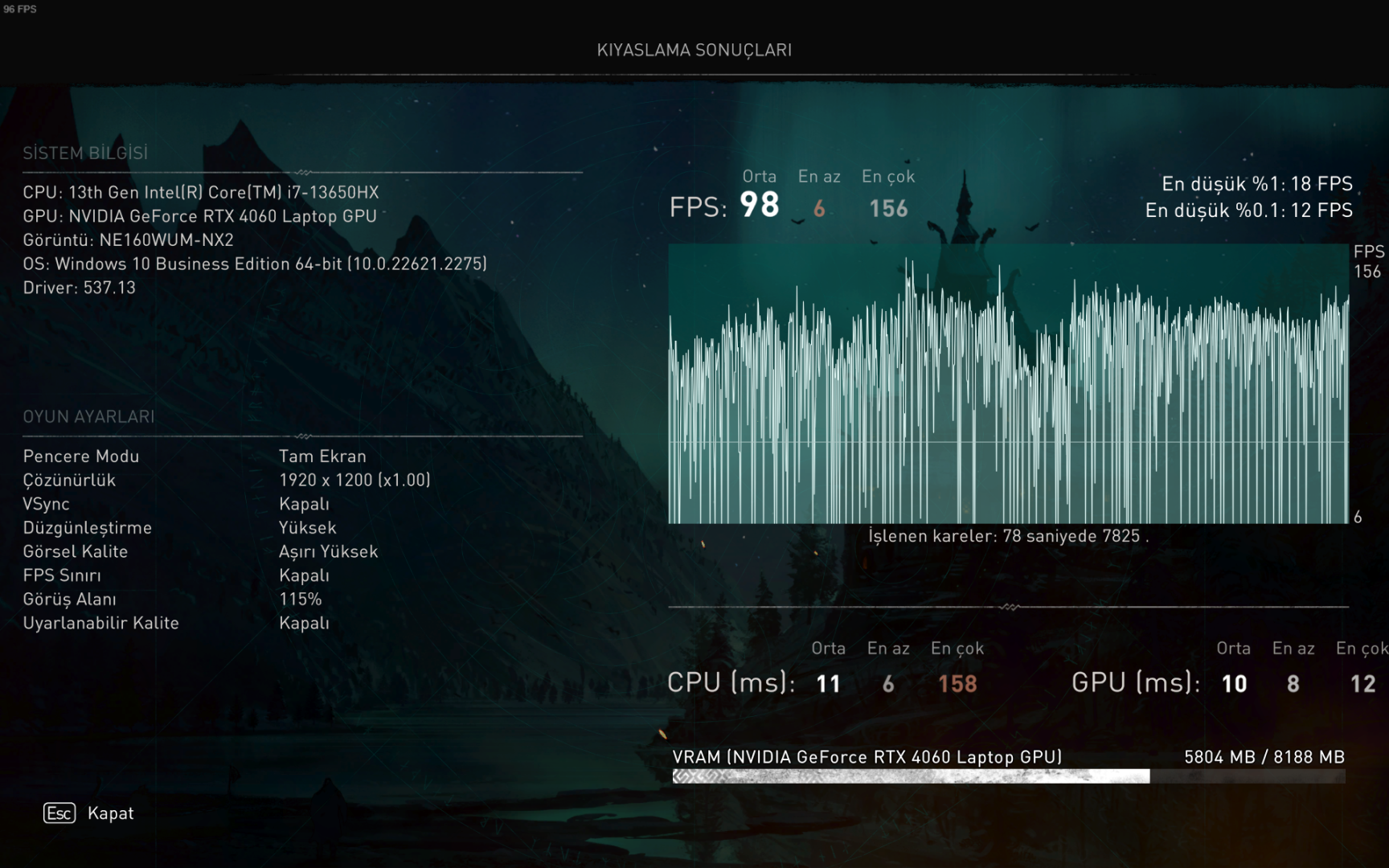This screenshot has height=868, width=1389.
Task: Click the "GPU (ms):" label
Action: 1136,682
